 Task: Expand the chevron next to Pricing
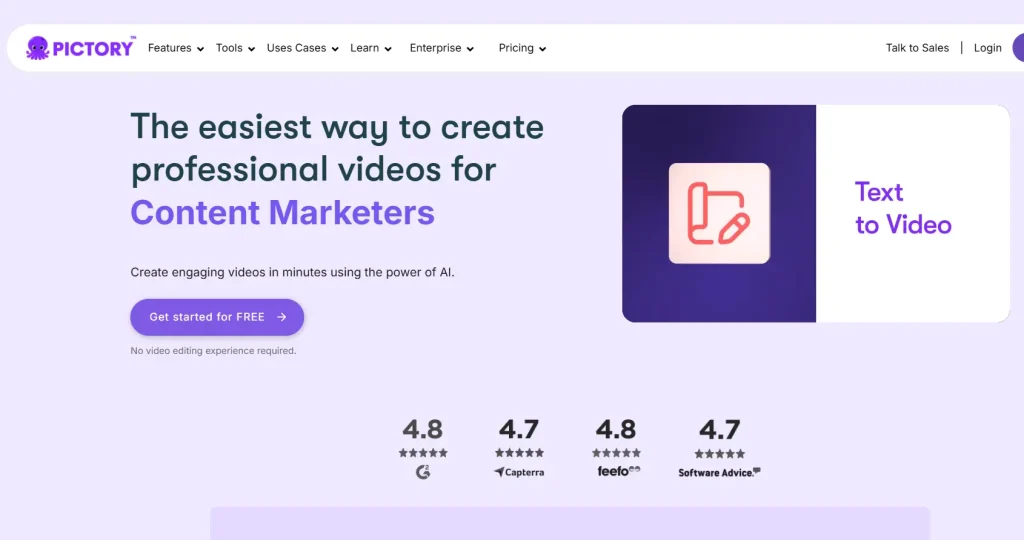coord(542,49)
